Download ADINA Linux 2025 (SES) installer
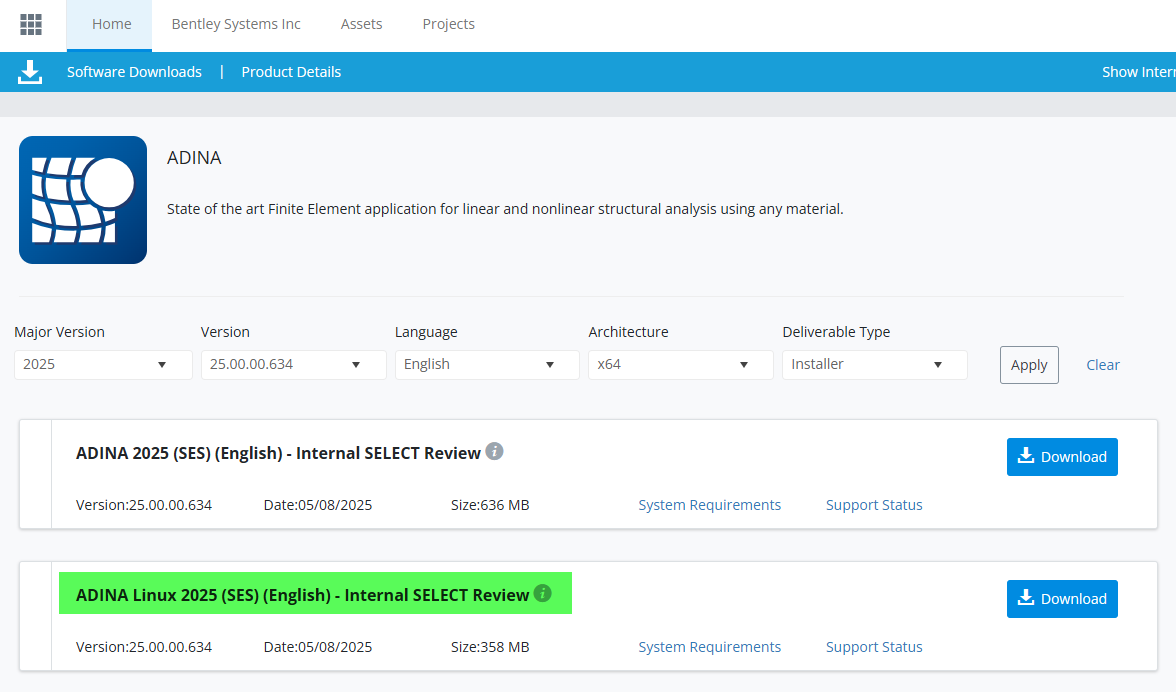Viewport: 1176px width, 692px height. pos(1062,598)
